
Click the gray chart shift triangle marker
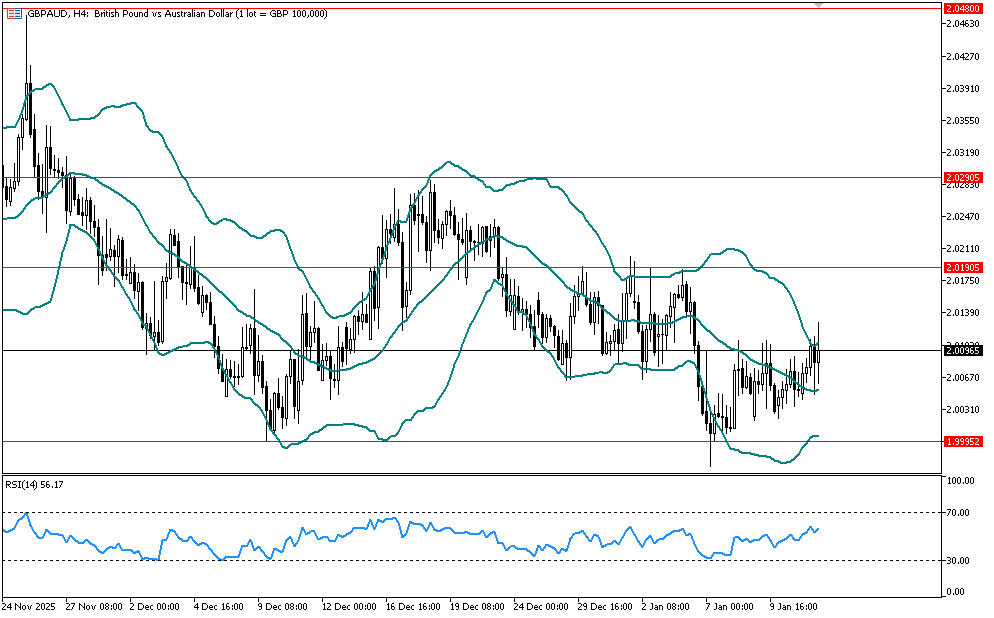[x=819, y=6]
